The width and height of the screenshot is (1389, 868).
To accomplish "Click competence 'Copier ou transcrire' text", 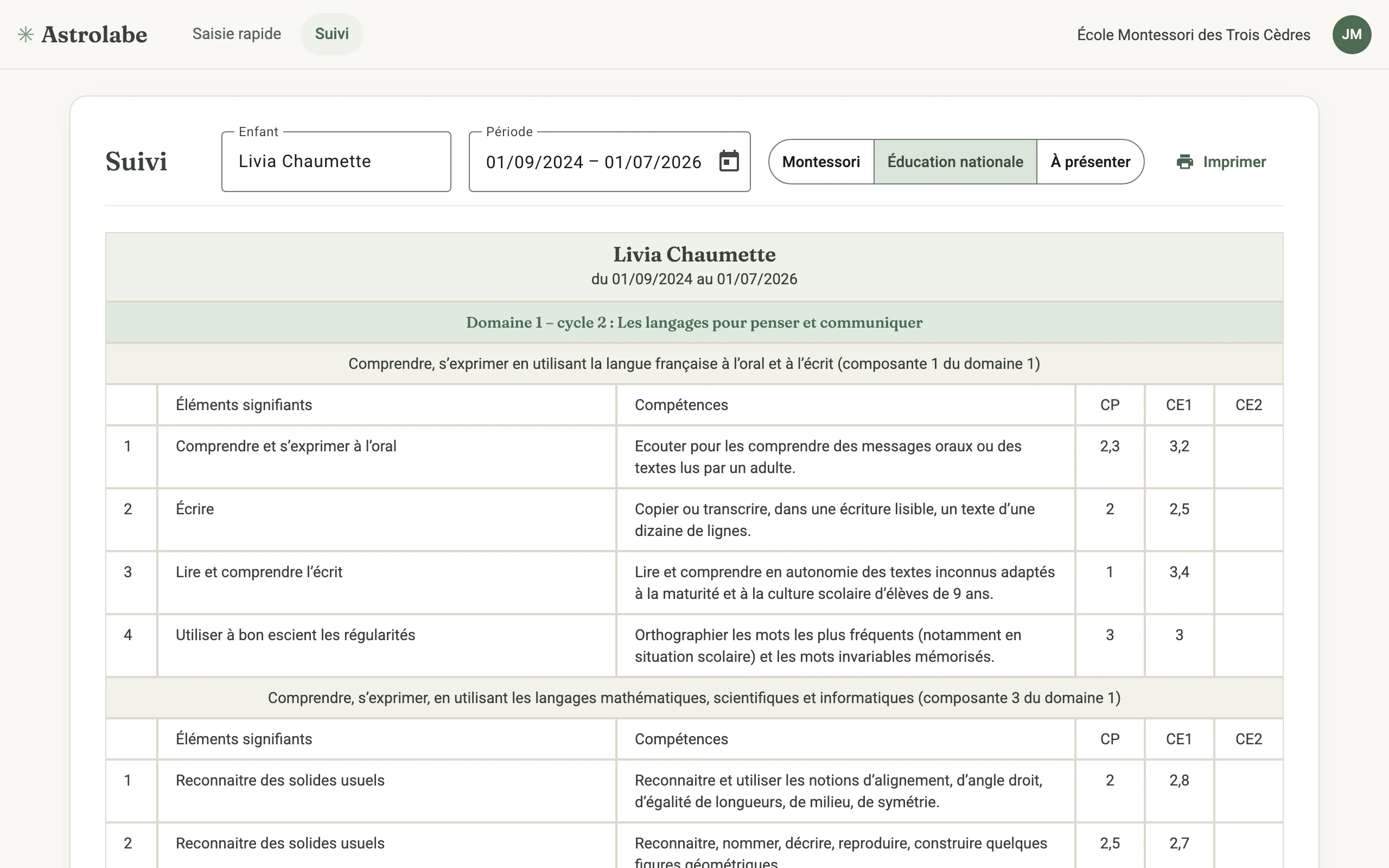I will point(834,520).
